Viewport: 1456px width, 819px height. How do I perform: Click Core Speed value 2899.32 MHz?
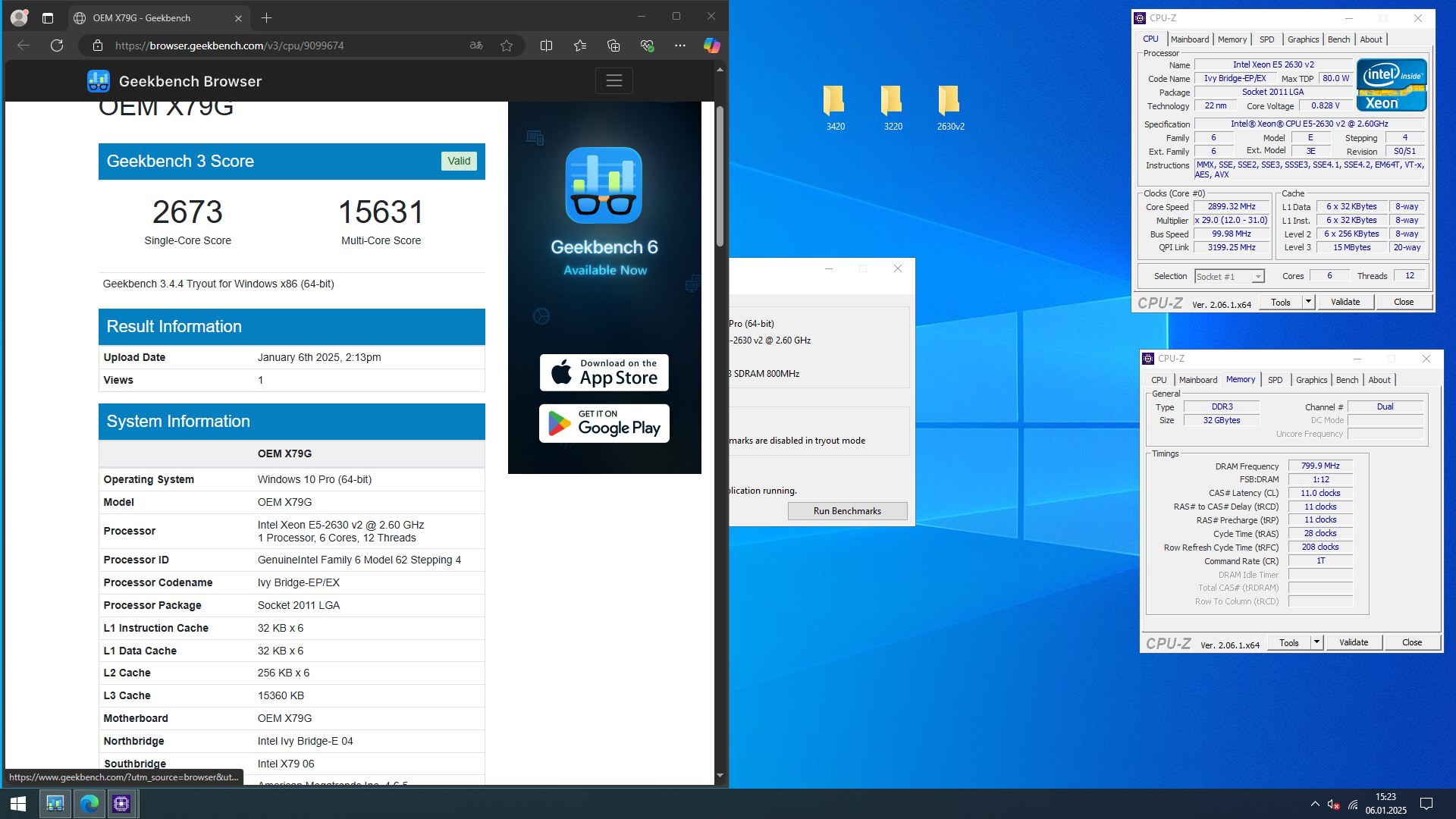(1232, 206)
